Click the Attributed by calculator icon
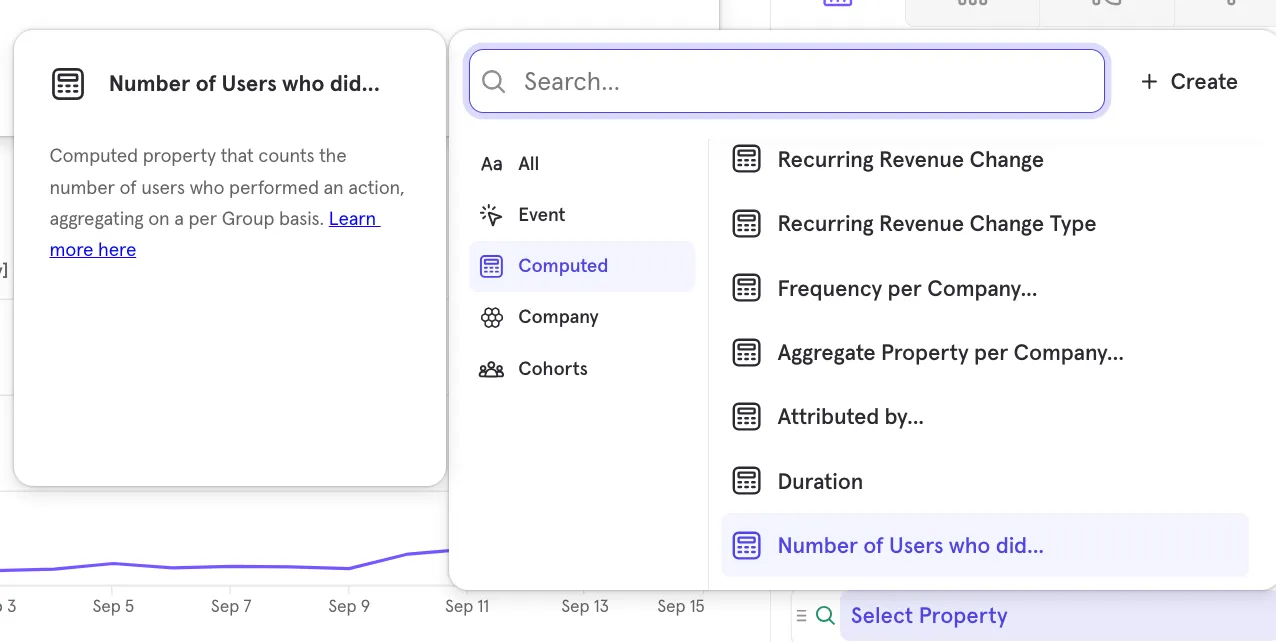This screenshot has width=1276, height=642. (747, 417)
